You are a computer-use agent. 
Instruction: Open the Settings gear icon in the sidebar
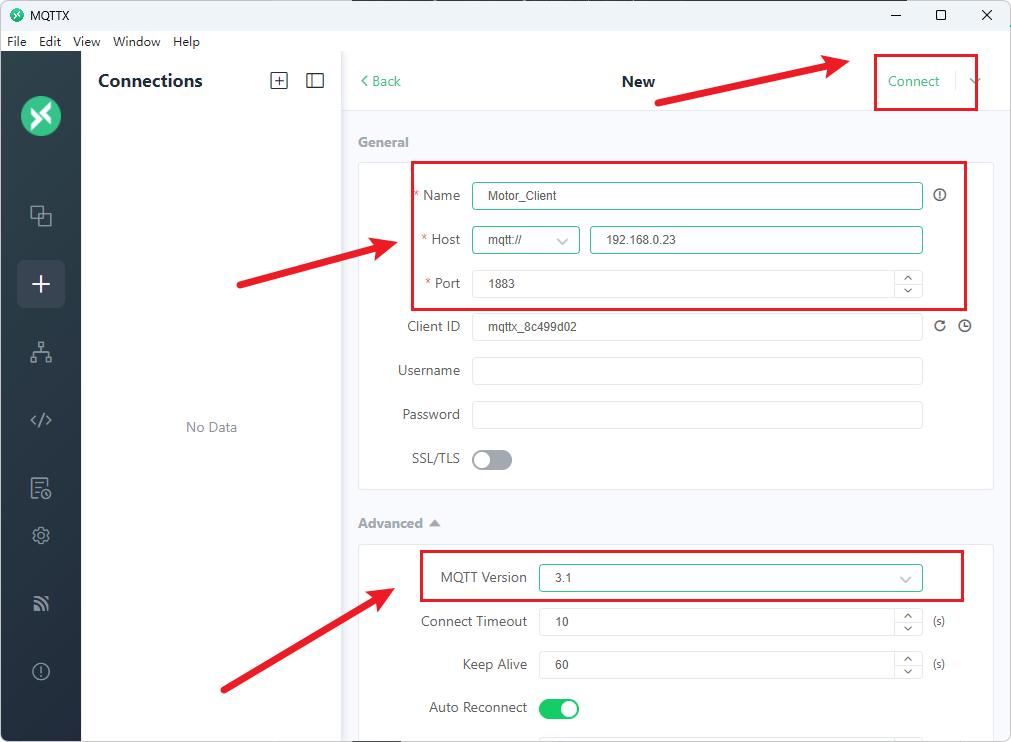[41, 536]
